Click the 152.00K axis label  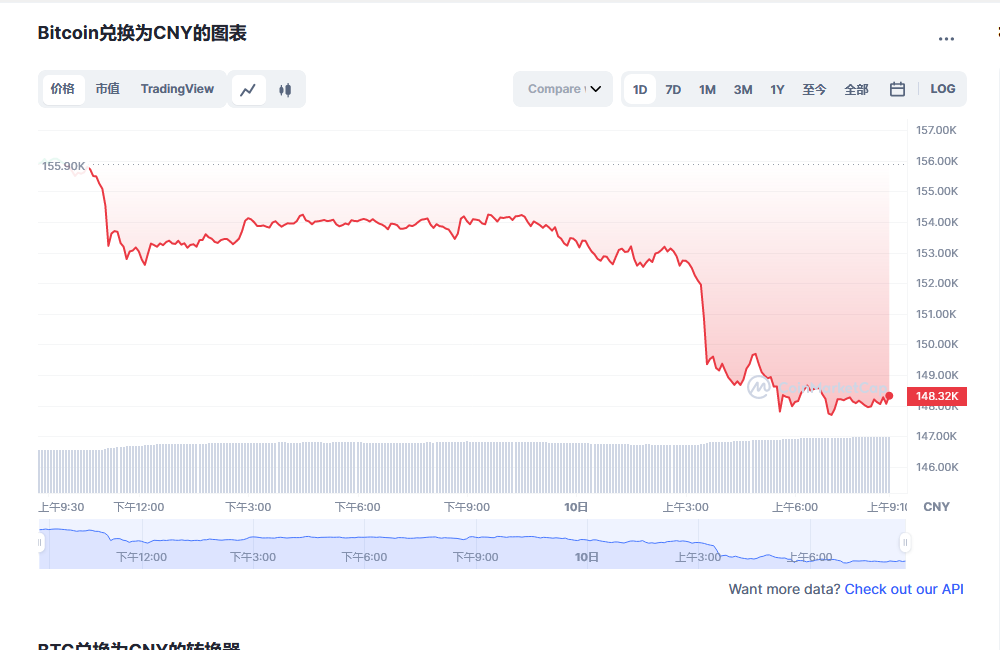click(937, 283)
